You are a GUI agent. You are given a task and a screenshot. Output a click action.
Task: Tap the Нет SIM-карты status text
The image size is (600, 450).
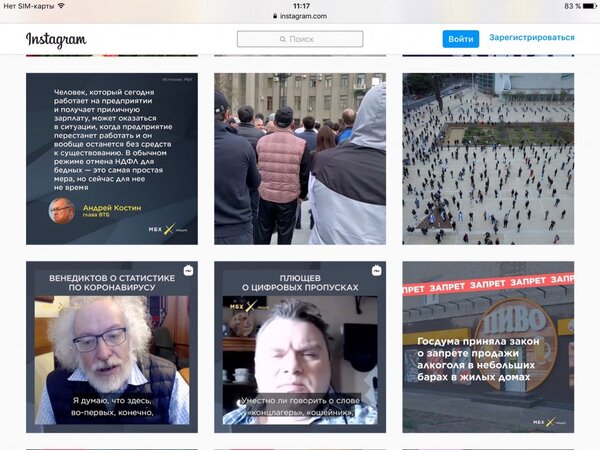point(27,6)
